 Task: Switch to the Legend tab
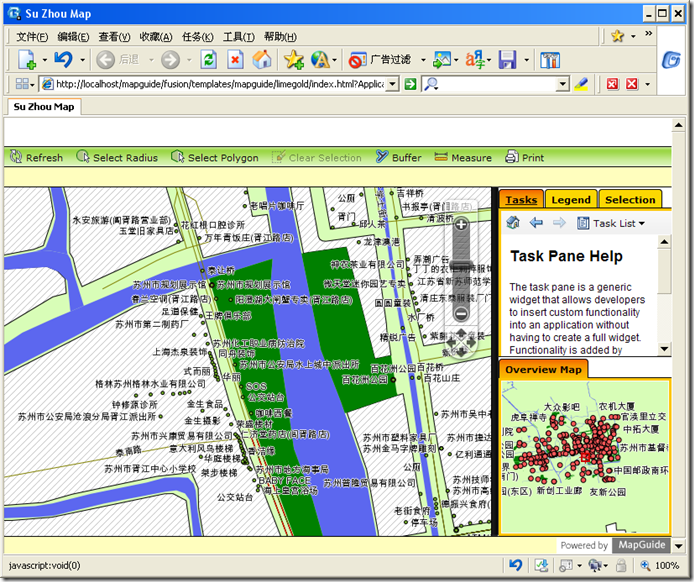[x=571, y=200]
